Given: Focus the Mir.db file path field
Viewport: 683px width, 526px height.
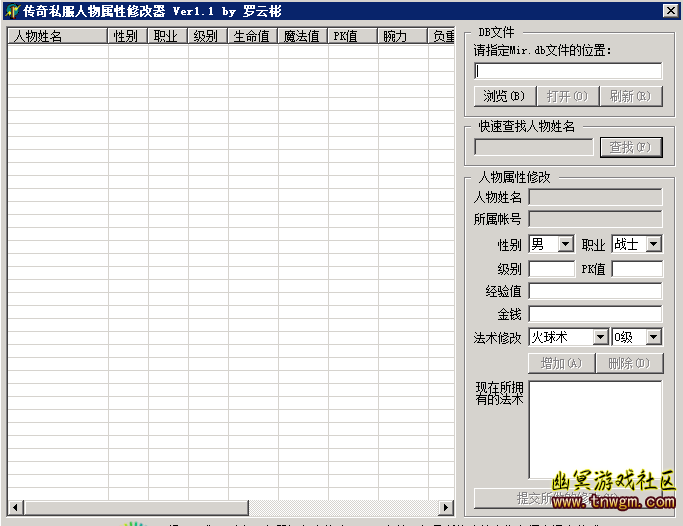Looking at the screenshot, I should point(568,71).
